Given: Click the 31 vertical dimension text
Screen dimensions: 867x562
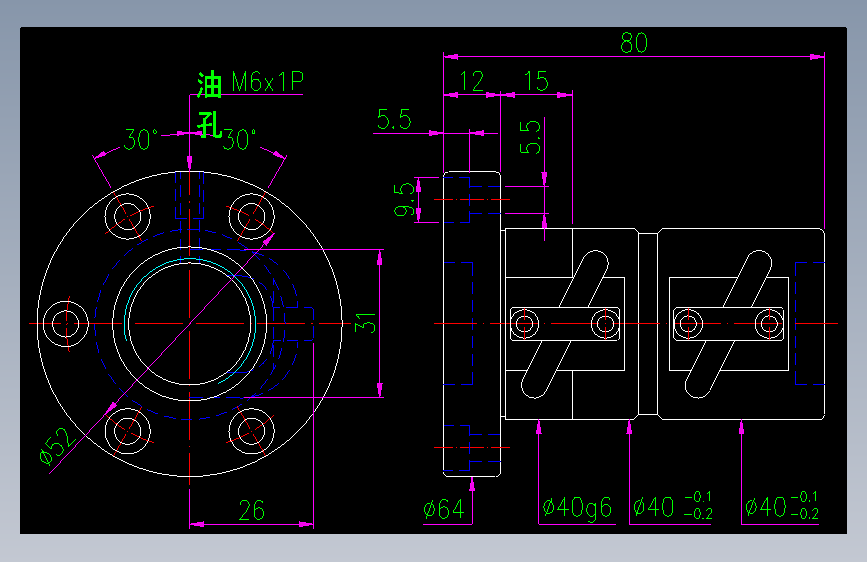Looking at the screenshot, I should point(365,322).
